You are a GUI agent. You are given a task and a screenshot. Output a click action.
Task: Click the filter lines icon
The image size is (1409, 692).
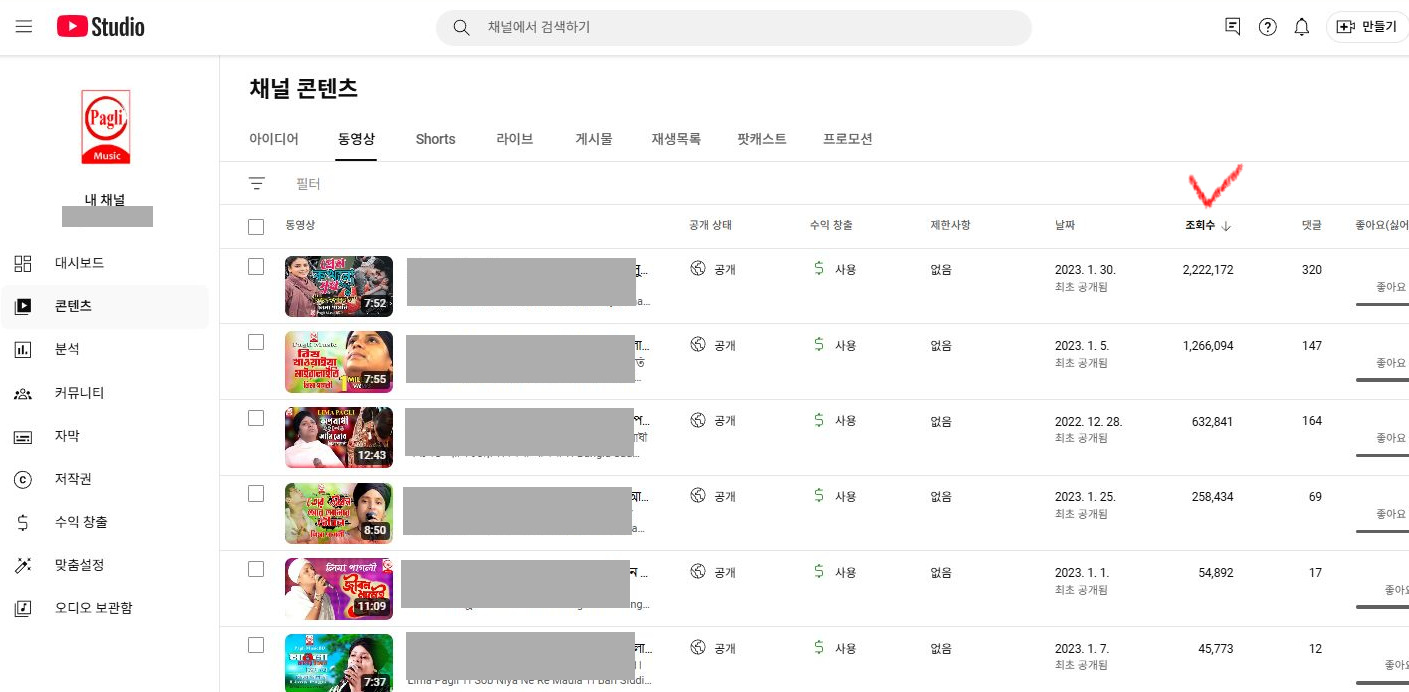(257, 184)
